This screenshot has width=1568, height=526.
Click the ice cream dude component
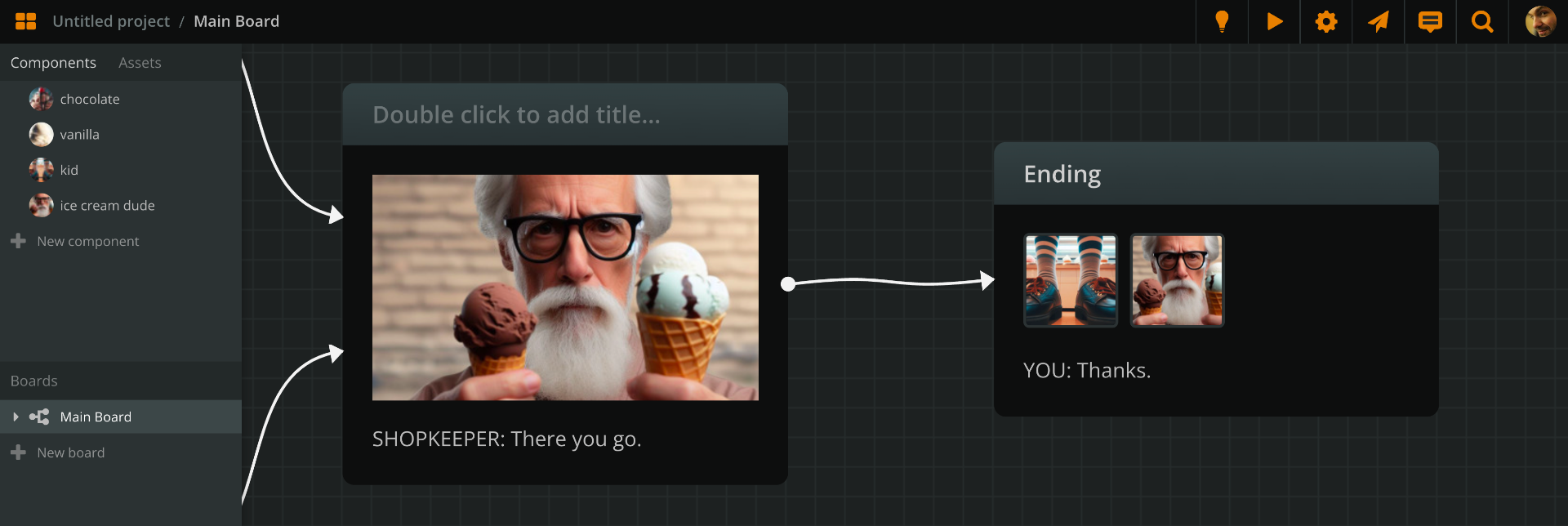point(107,206)
